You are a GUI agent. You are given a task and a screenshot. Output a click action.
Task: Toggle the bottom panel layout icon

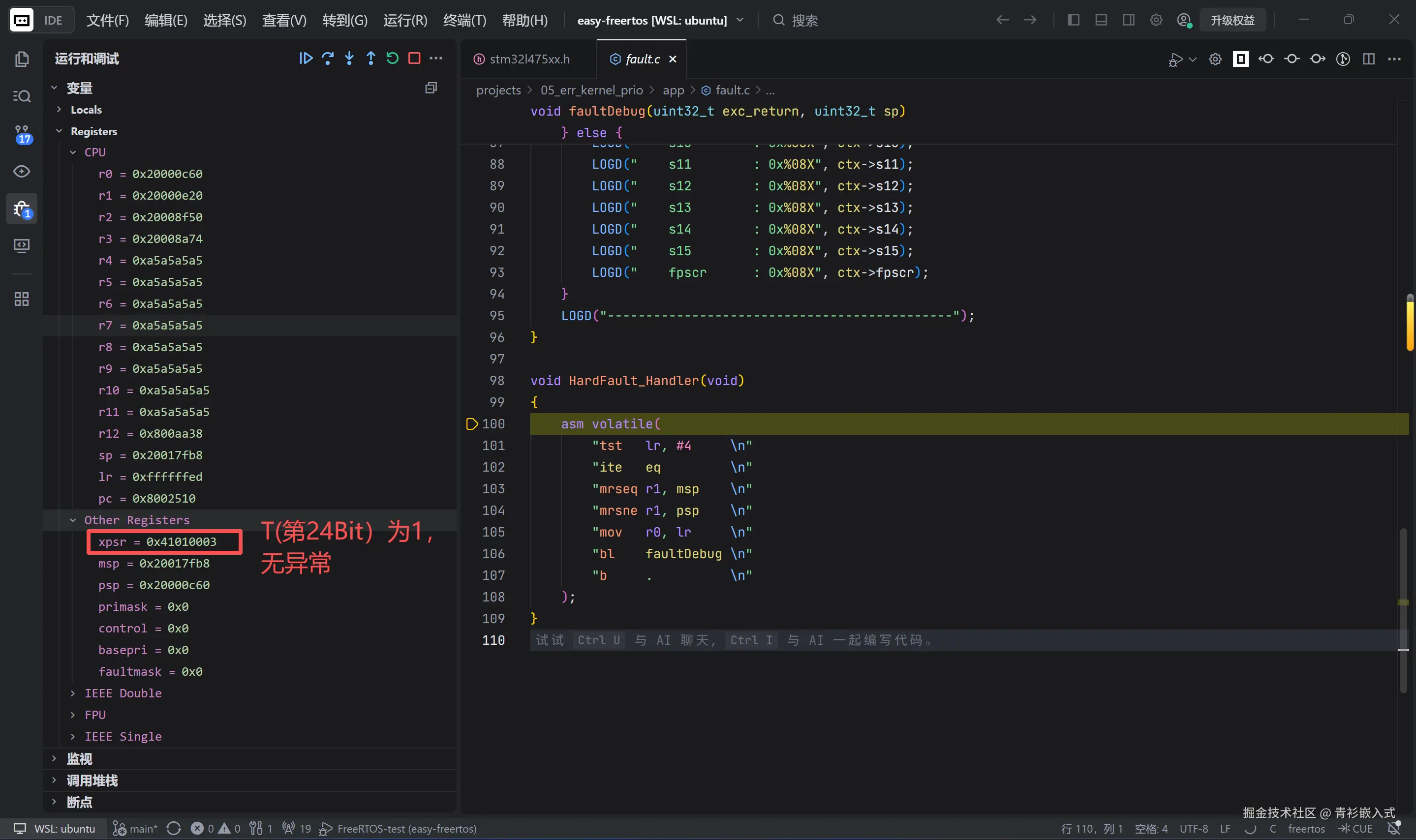click(1101, 20)
